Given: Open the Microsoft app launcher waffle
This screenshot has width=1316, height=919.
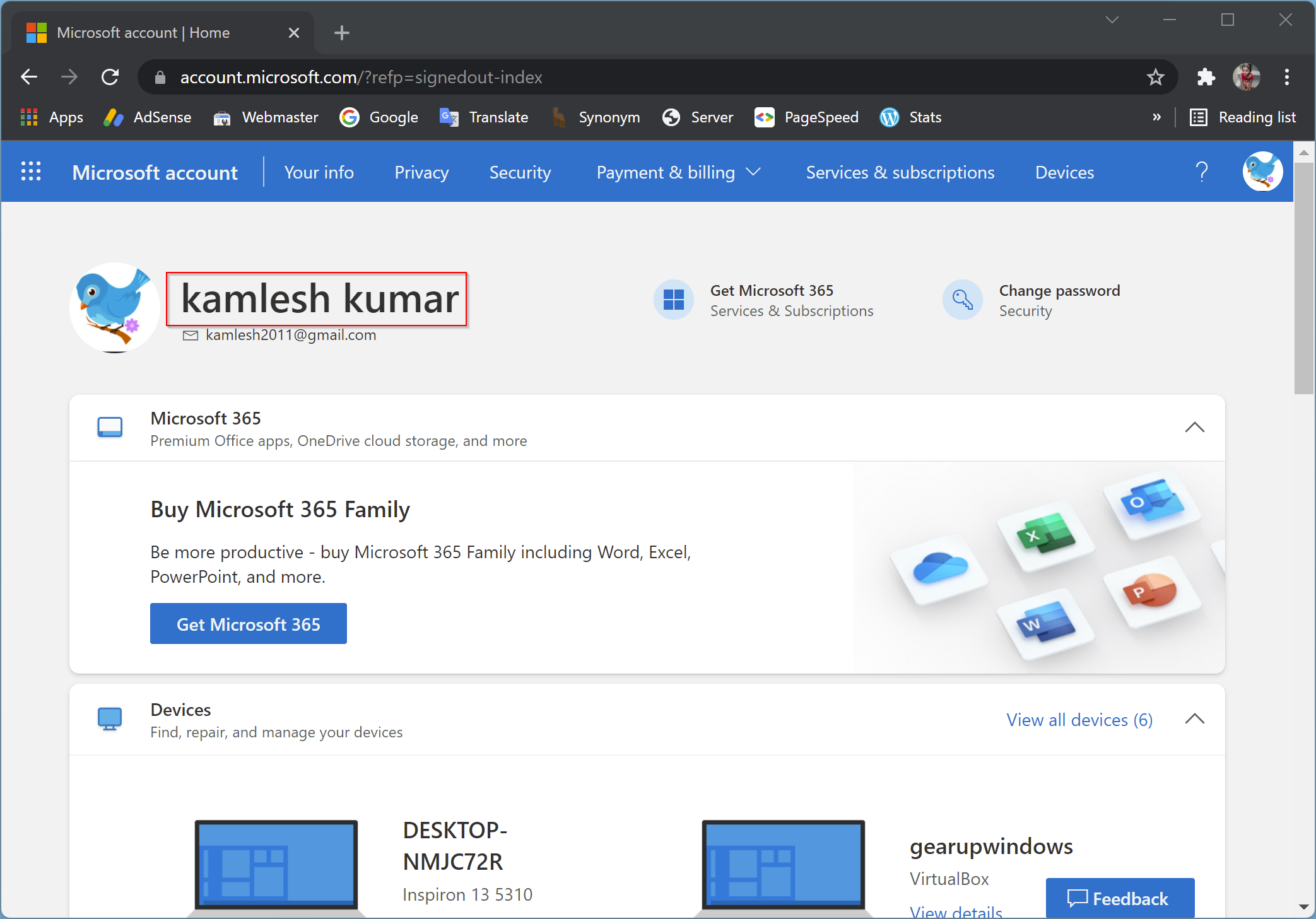Looking at the screenshot, I should [31, 172].
